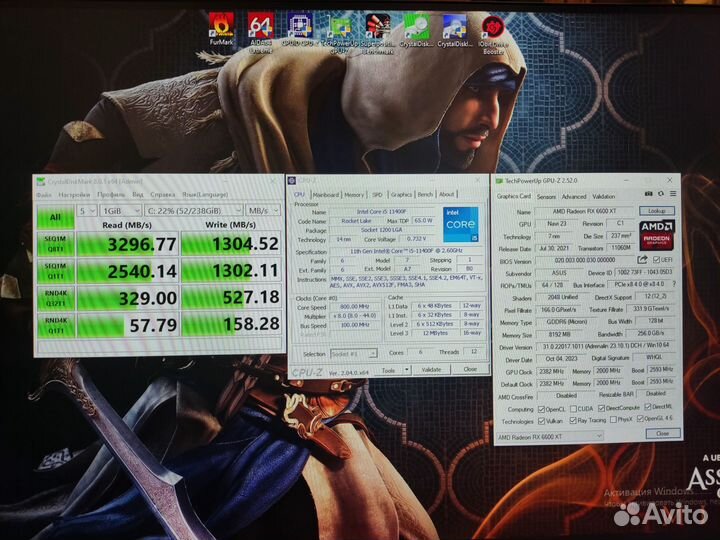Open the Superposition Benchmark shortcut
720x540 pixels.
[x=377, y=34]
